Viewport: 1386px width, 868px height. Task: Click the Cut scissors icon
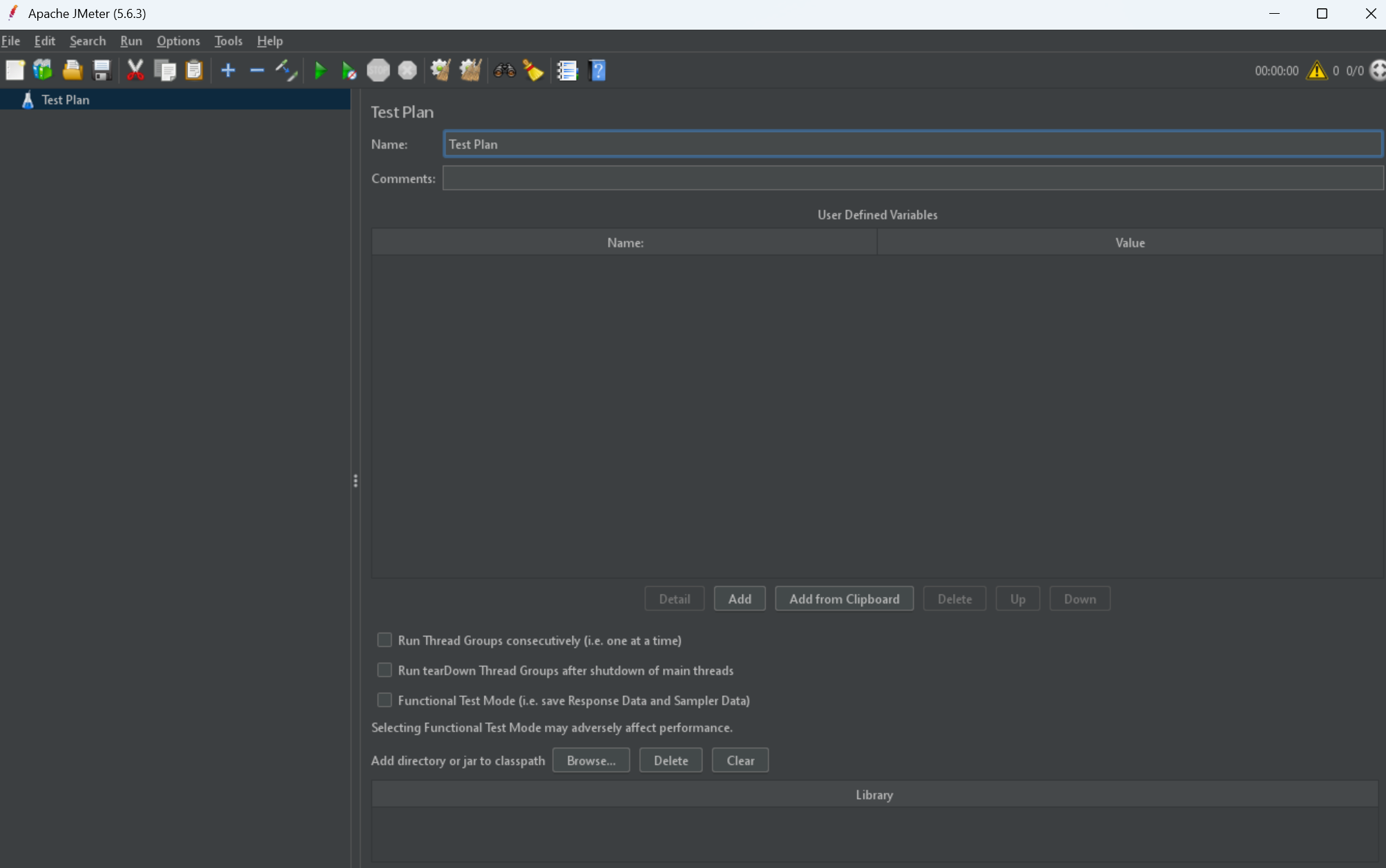point(135,70)
